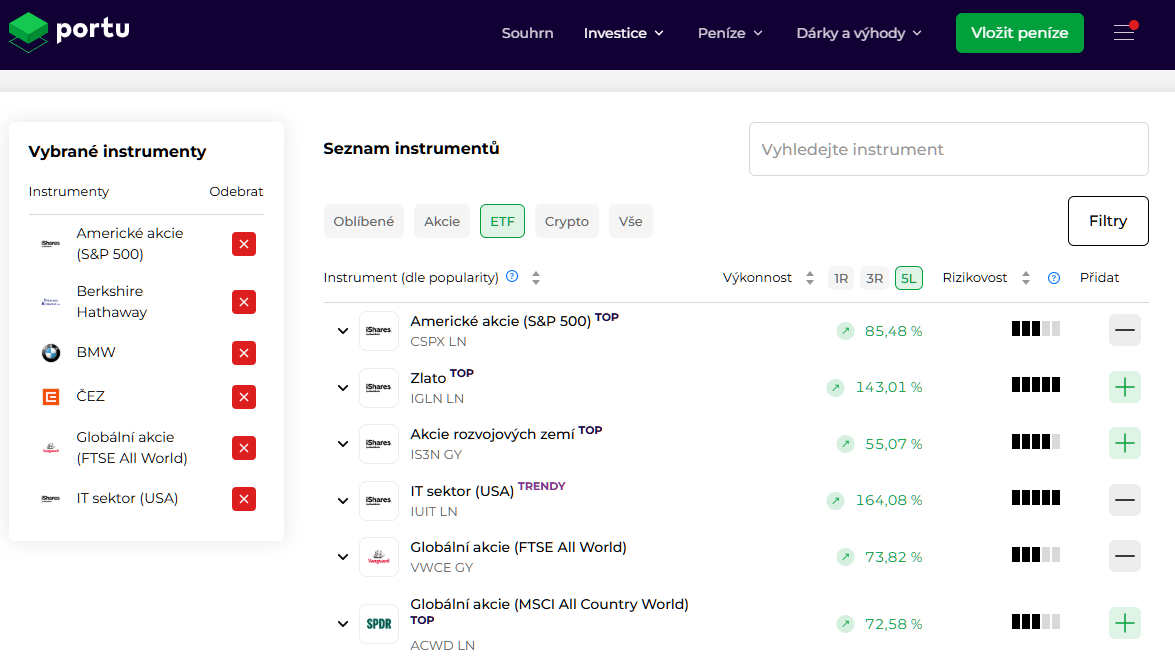The height and width of the screenshot is (657, 1175).
Task: Add Zlato with the plus button
Action: pyautogui.click(x=1124, y=387)
